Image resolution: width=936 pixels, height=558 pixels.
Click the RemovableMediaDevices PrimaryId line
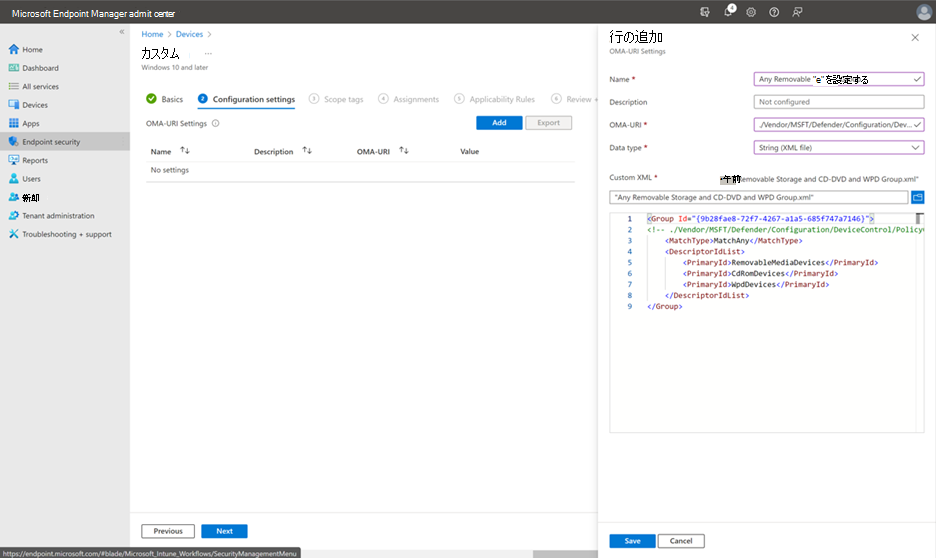tap(780, 263)
